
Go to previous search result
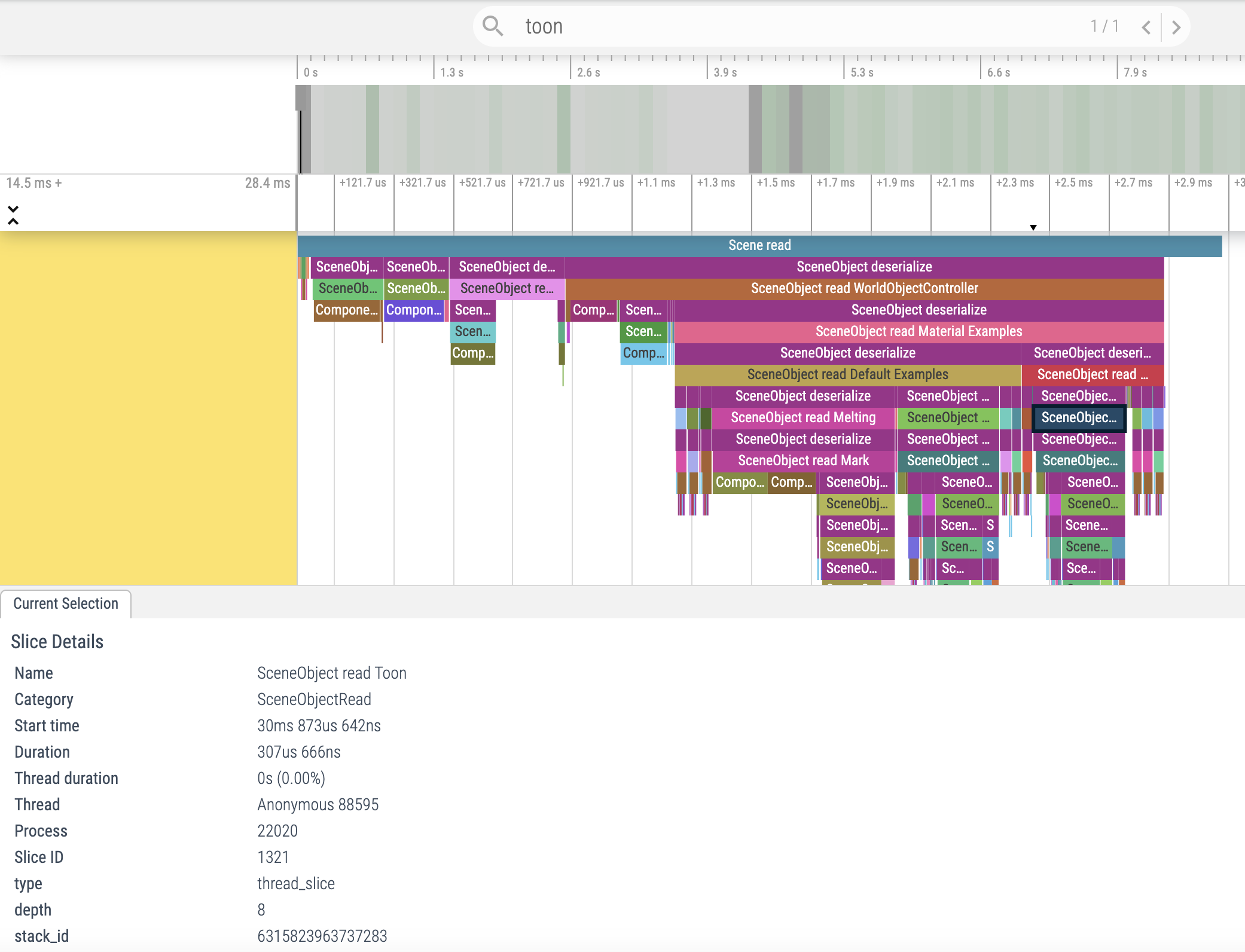coord(1146,28)
